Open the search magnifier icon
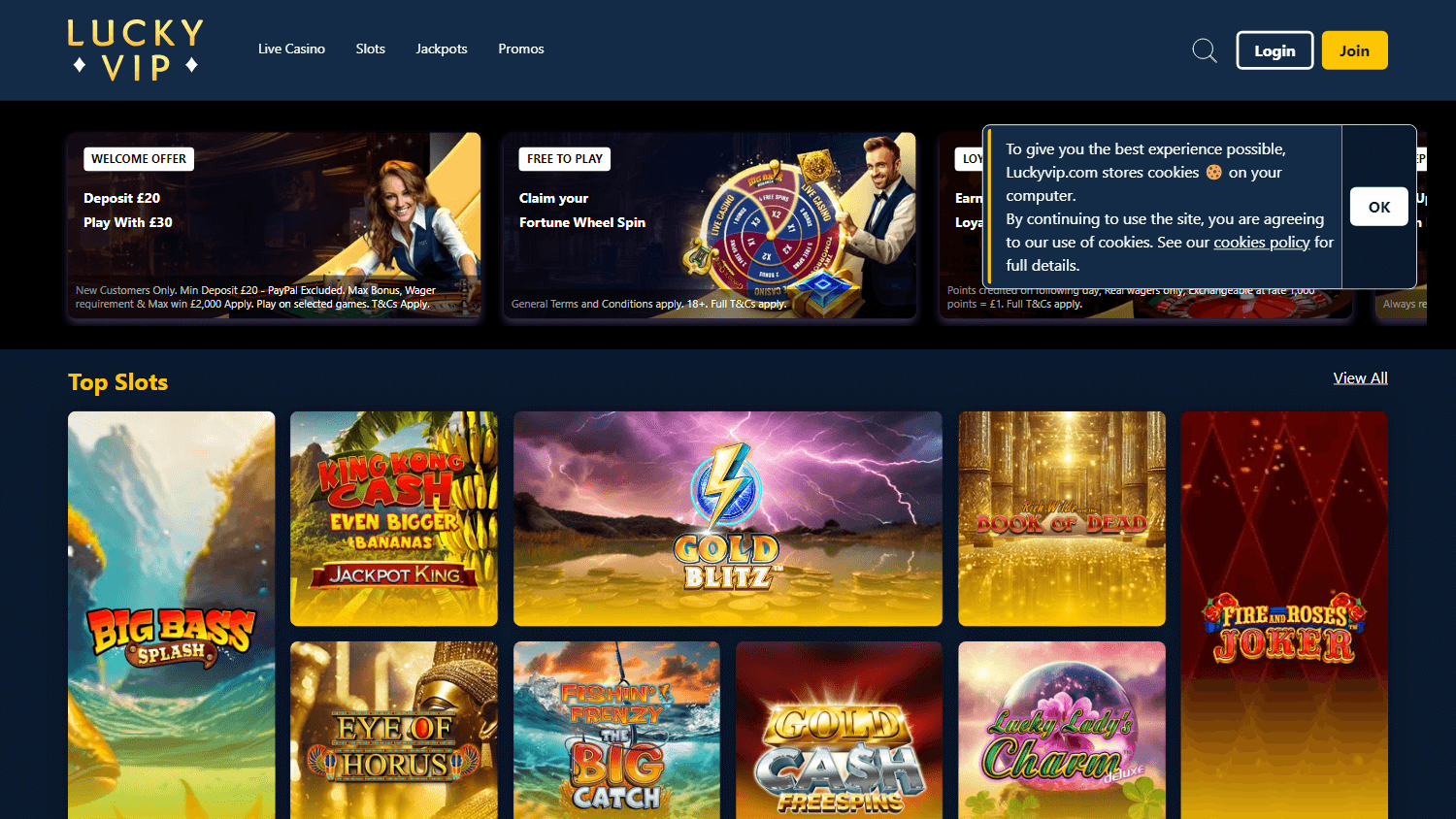 (x=1205, y=50)
